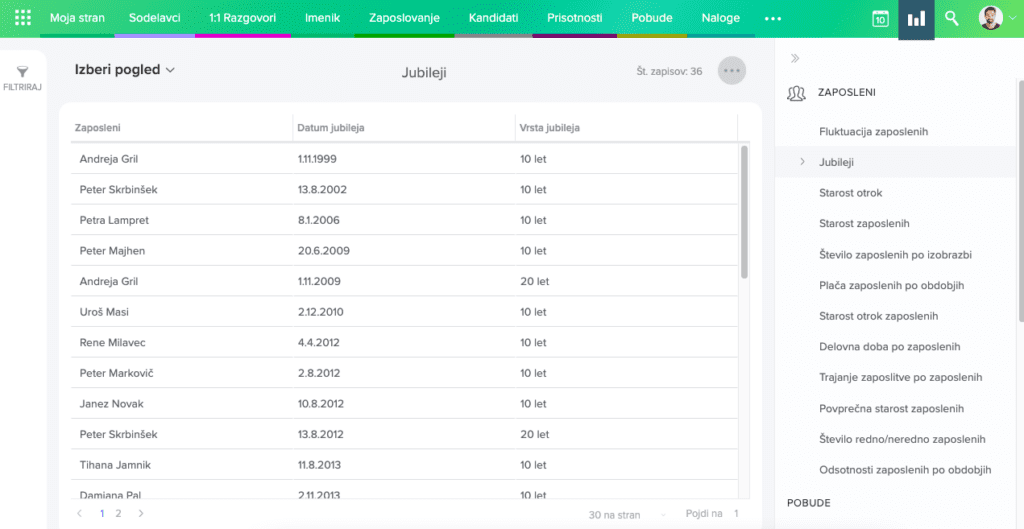This screenshot has width=1024, height=529.
Task: Expand the Izberi pogled dropdown
Action: pos(125,70)
